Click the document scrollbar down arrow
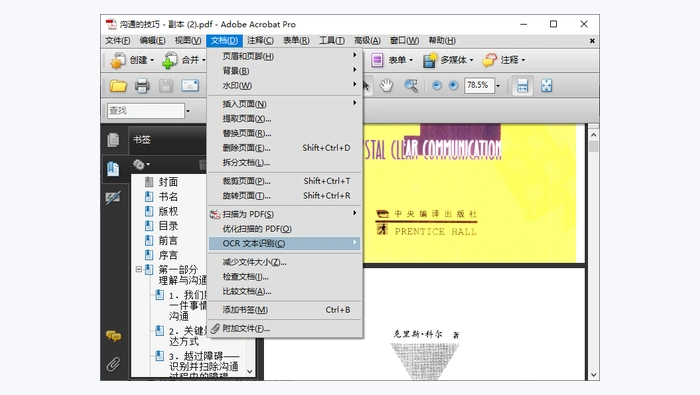The image size is (700, 395). coord(593,375)
